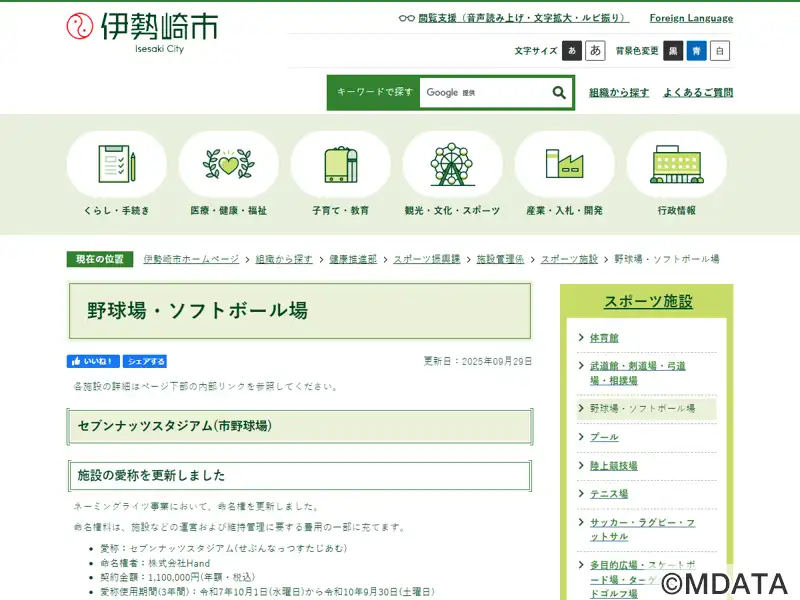Switch background color to black 黒
The width and height of the screenshot is (800, 600).
point(673,51)
